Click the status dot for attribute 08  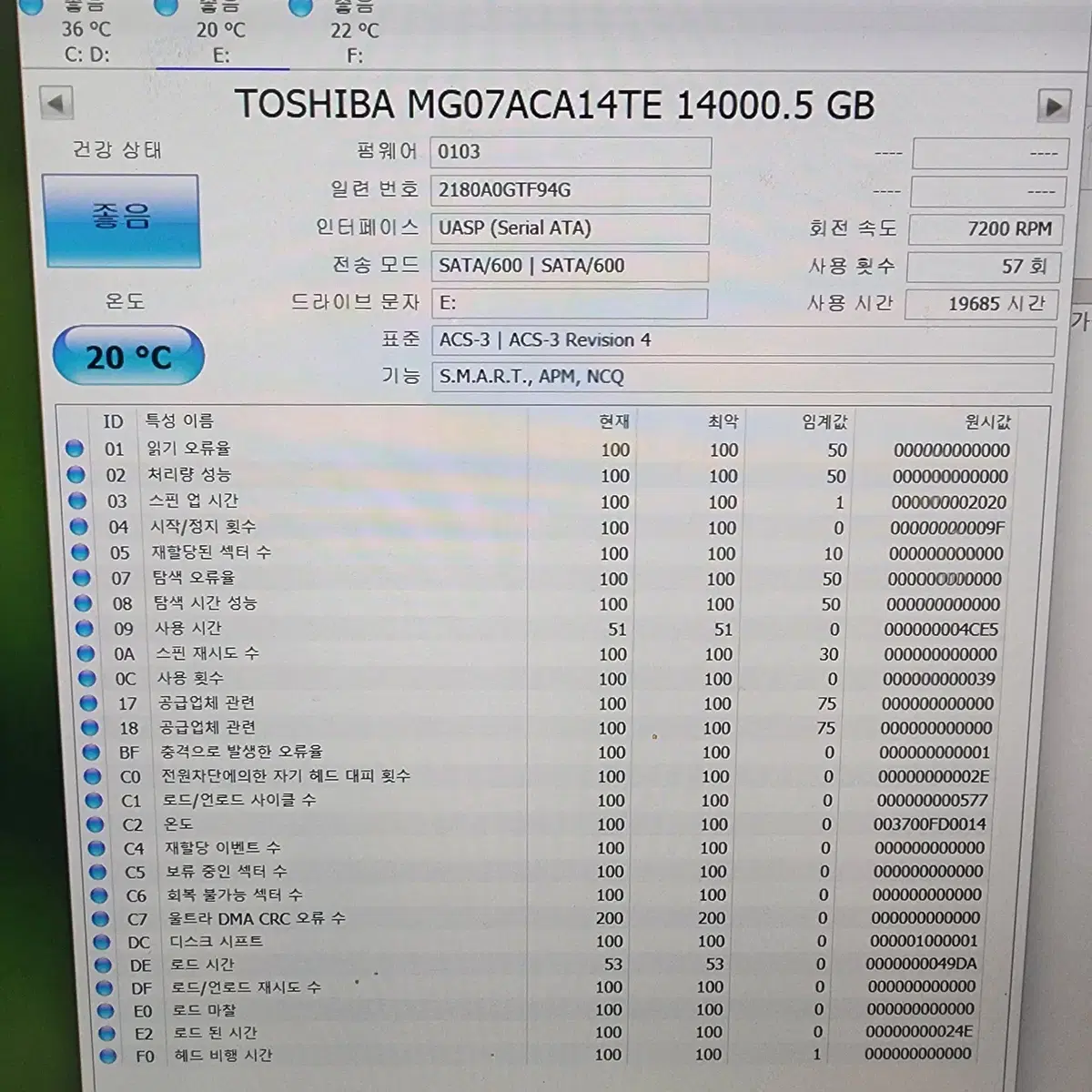pyautogui.click(x=83, y=602)
